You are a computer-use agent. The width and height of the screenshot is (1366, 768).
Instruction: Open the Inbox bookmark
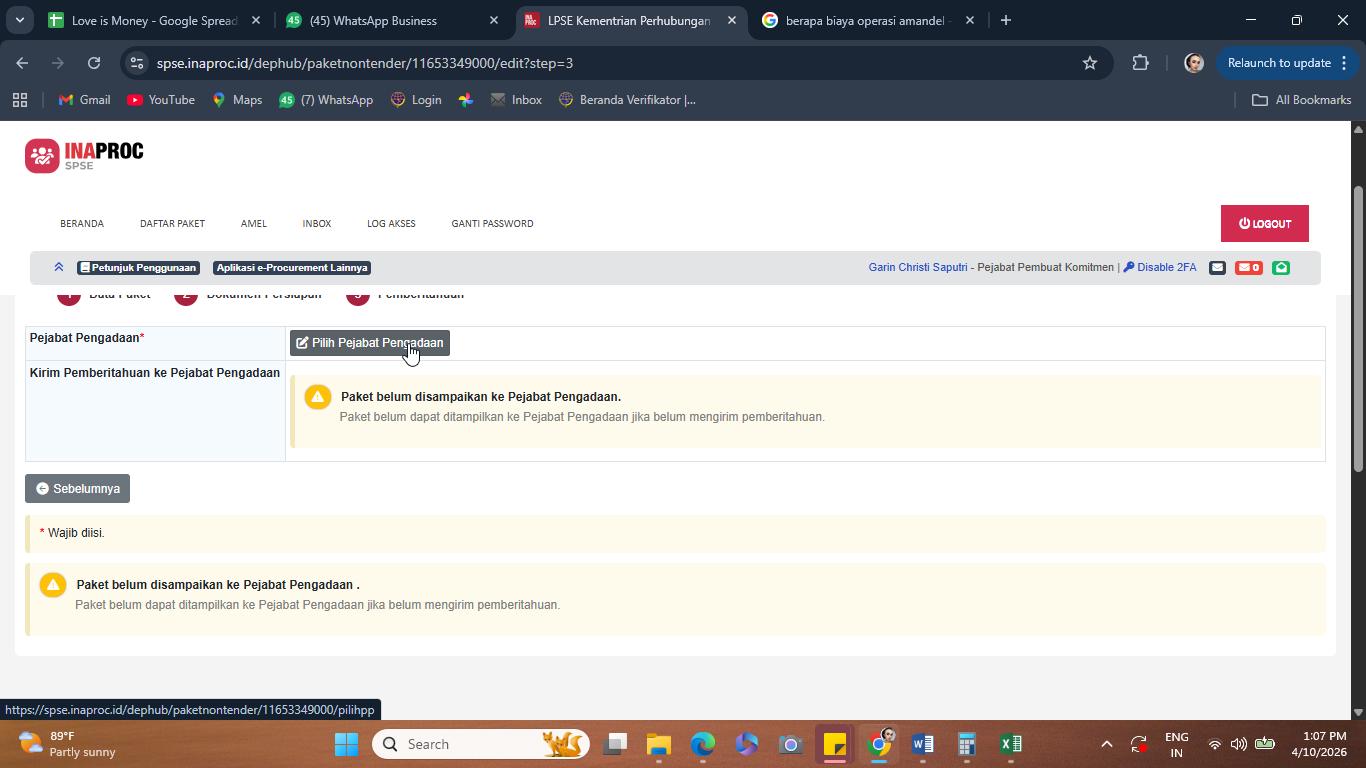(516, 100)
